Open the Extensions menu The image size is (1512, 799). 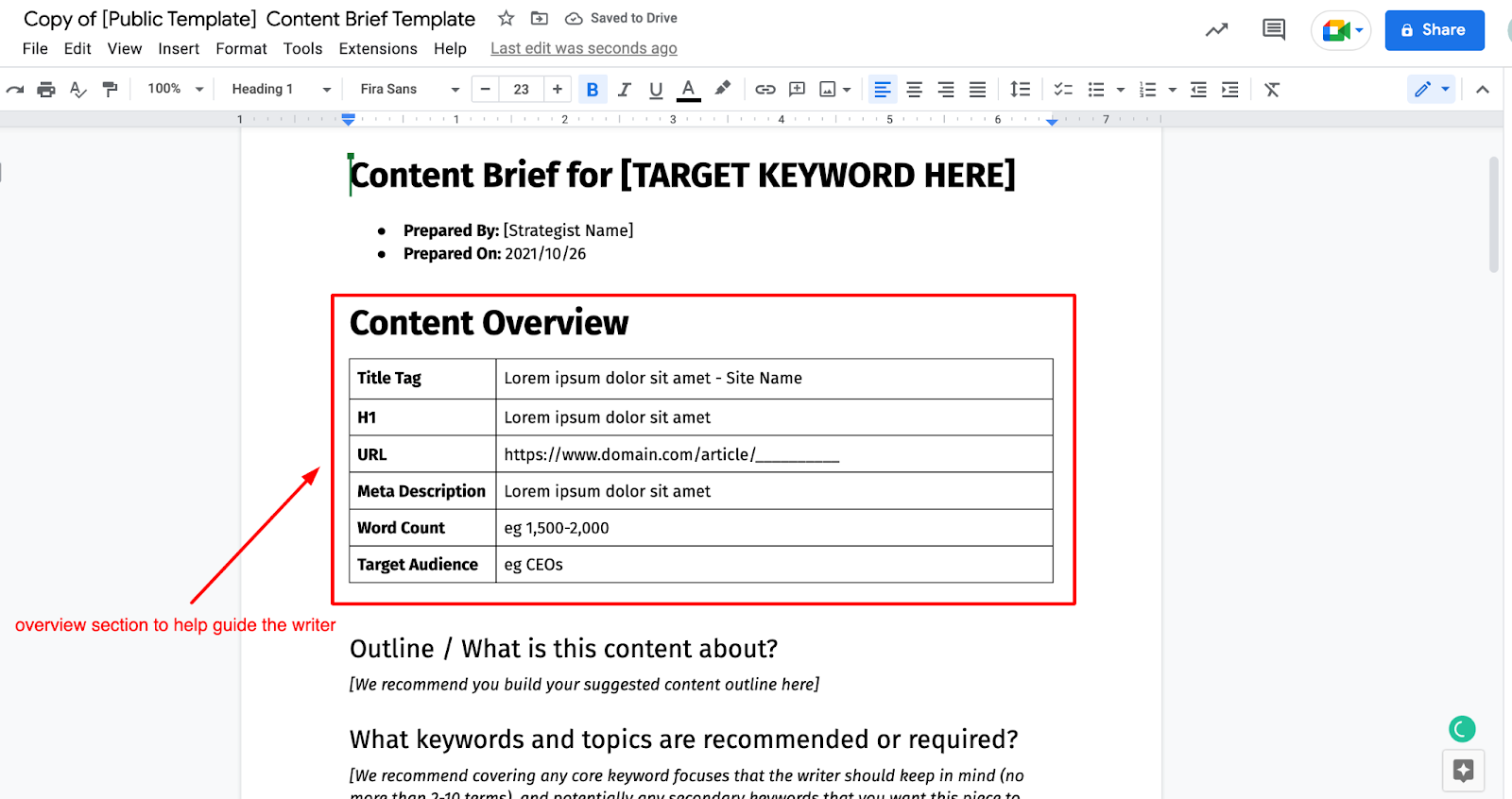click(378, 48)
